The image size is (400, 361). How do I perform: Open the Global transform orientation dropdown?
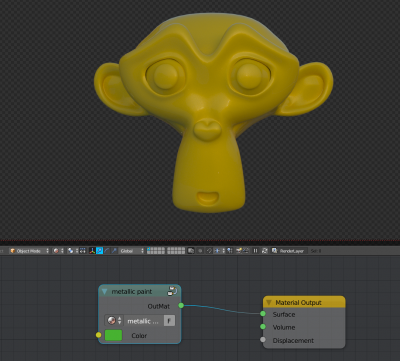click(132, 251)
